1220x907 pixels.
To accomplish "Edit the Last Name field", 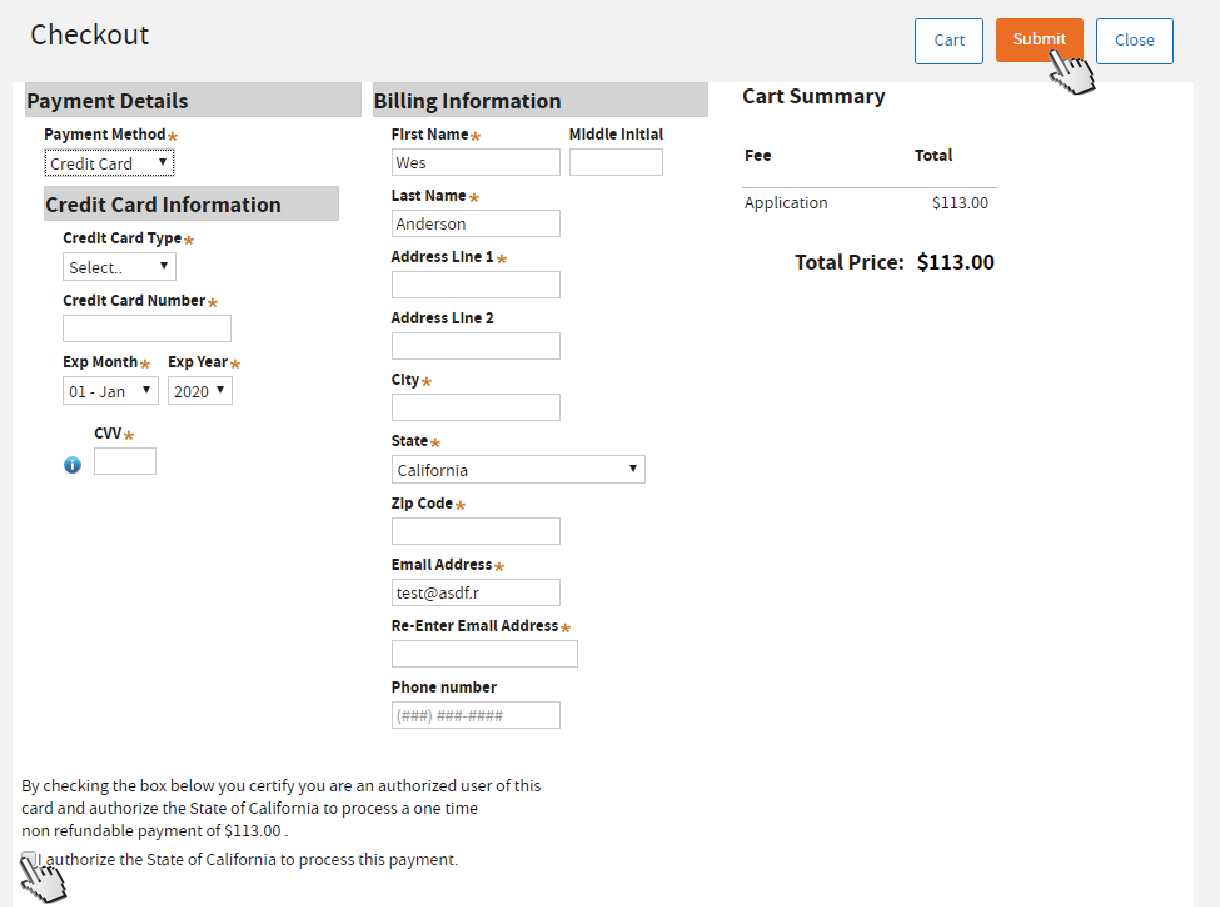I will pos(475,224).
